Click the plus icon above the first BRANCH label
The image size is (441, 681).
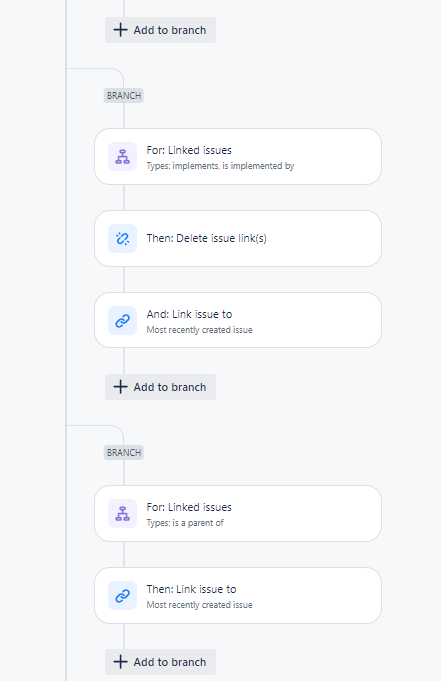pyautogui.click(x=120, y=30)
